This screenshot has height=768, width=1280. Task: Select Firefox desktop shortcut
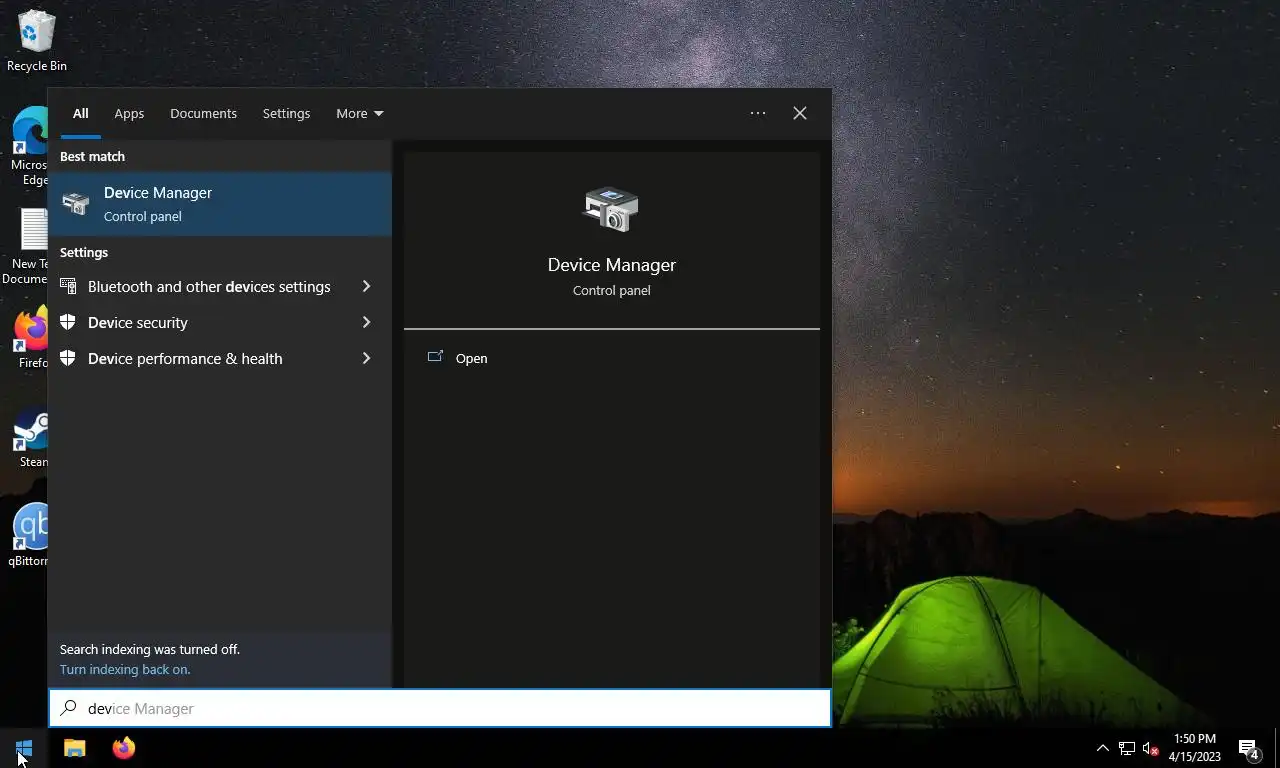32,338
